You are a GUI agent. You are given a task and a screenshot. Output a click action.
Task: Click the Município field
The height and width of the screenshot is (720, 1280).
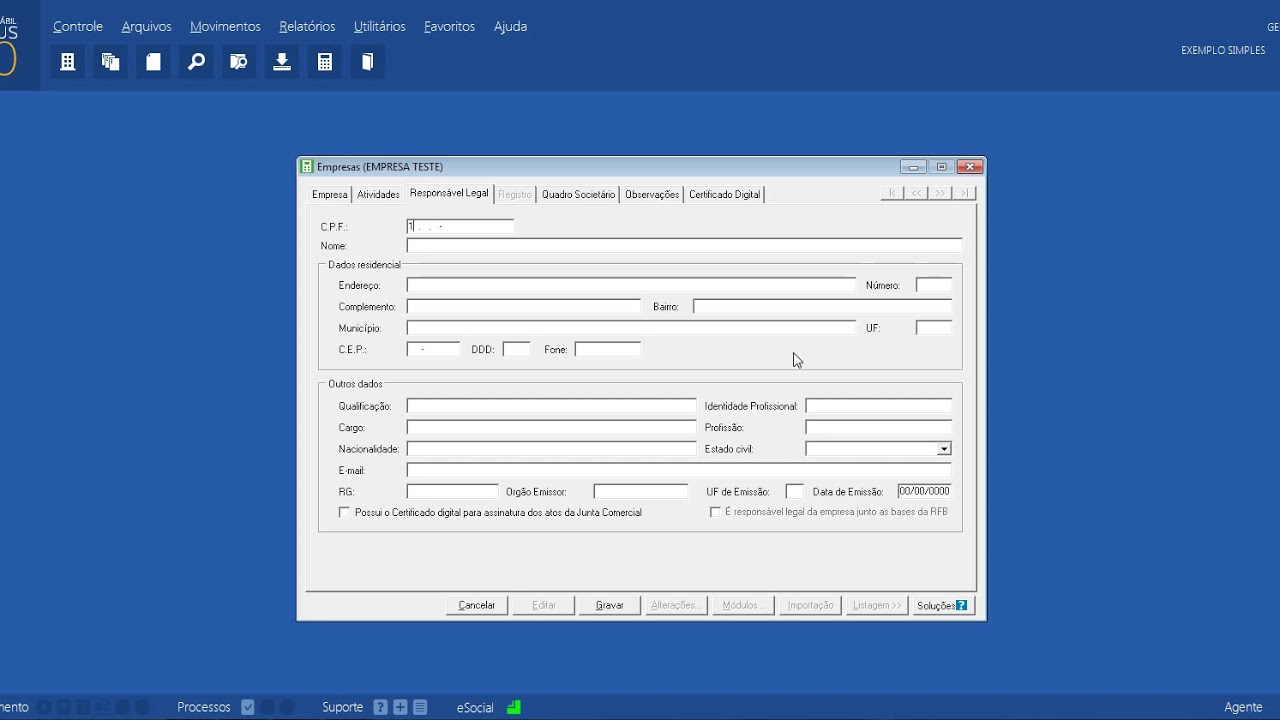pos(631,328)
